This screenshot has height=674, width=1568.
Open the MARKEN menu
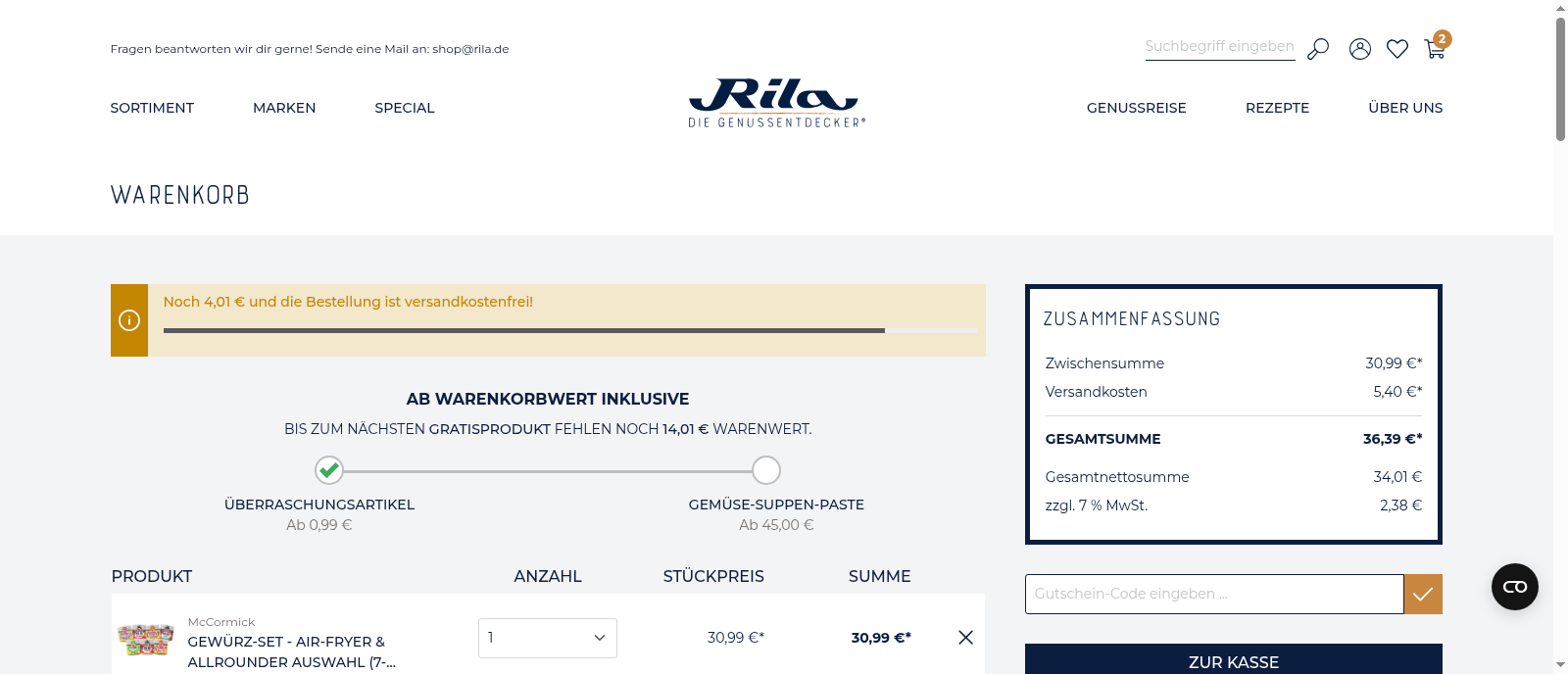pyautogui.click(x=284, y=108)
